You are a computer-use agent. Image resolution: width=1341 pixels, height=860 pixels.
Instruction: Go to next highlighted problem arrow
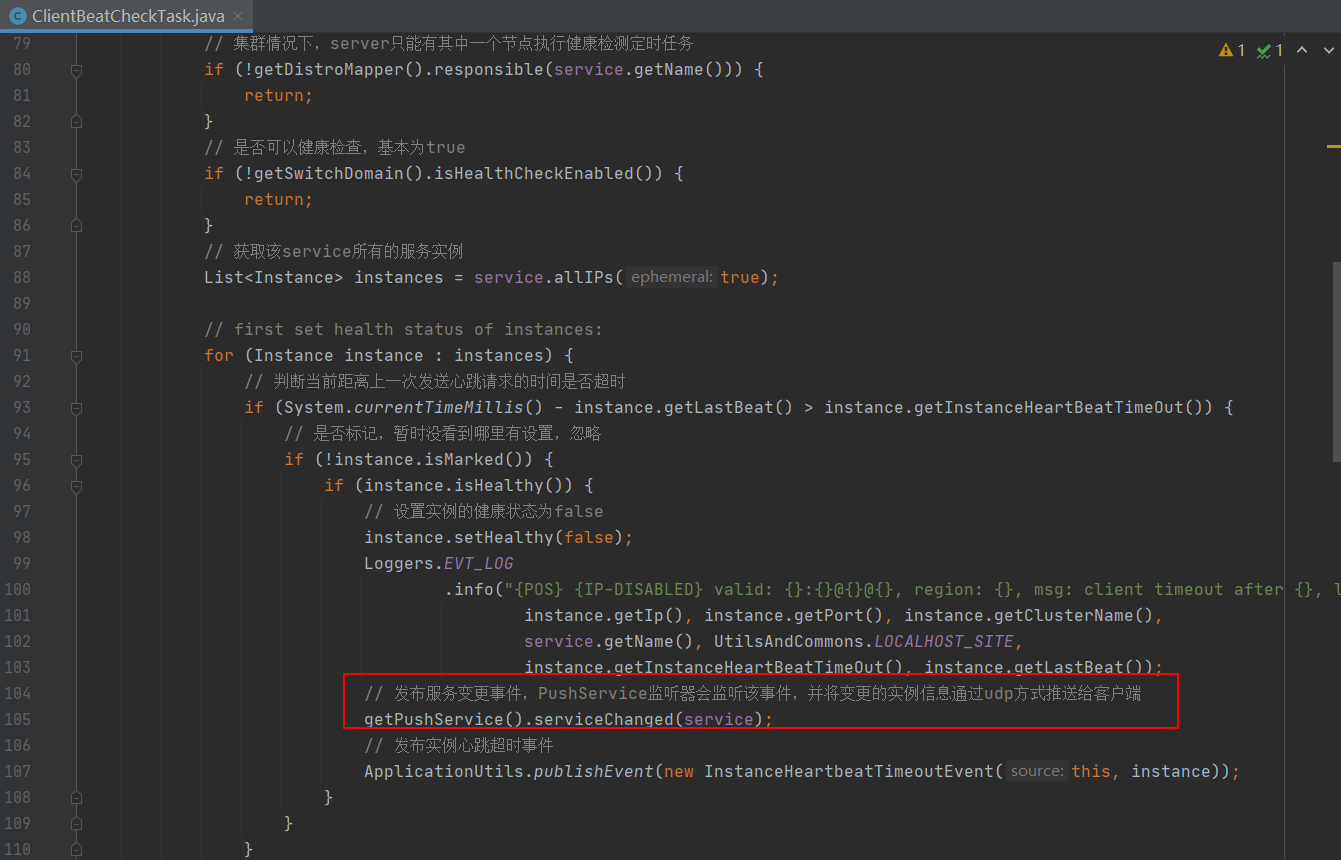pyautogui.click(x=1328, y=50)
